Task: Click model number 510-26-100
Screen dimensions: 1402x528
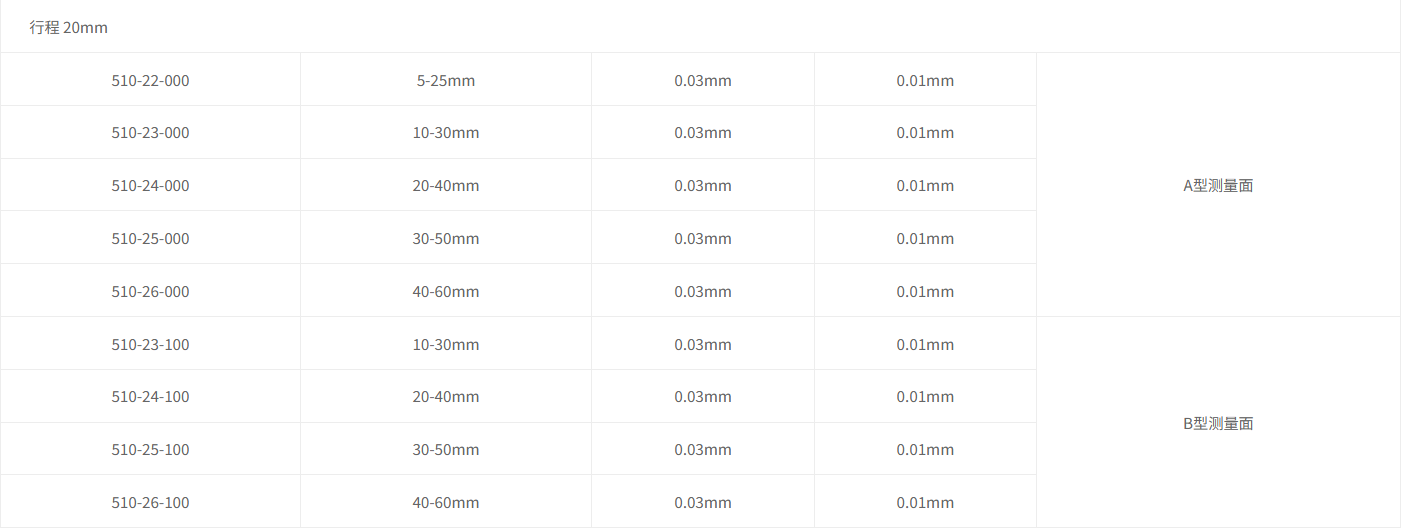Action: click(x=150, y=503)
